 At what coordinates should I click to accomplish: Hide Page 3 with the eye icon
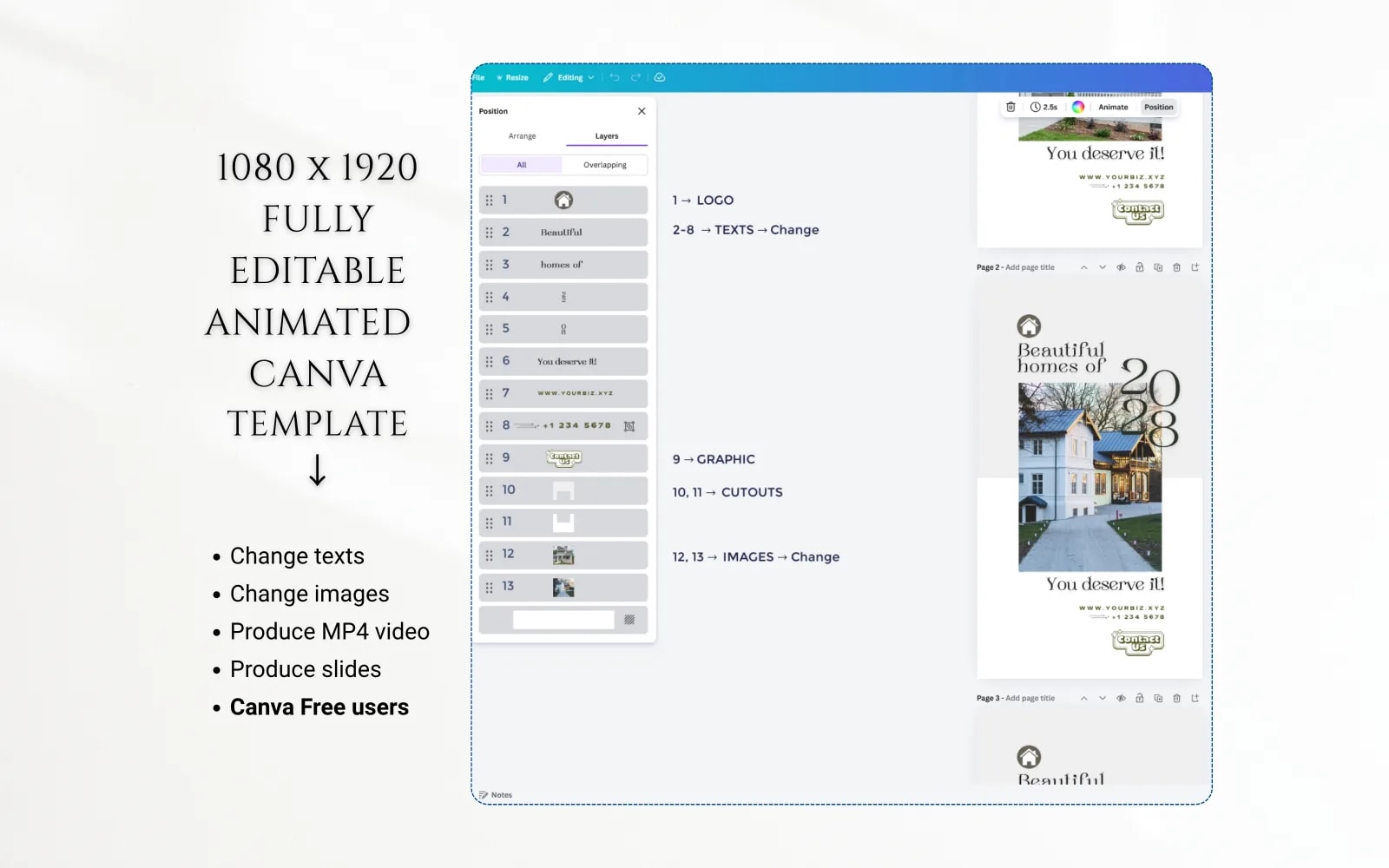pyautogui.click(x=1121, y=698)
